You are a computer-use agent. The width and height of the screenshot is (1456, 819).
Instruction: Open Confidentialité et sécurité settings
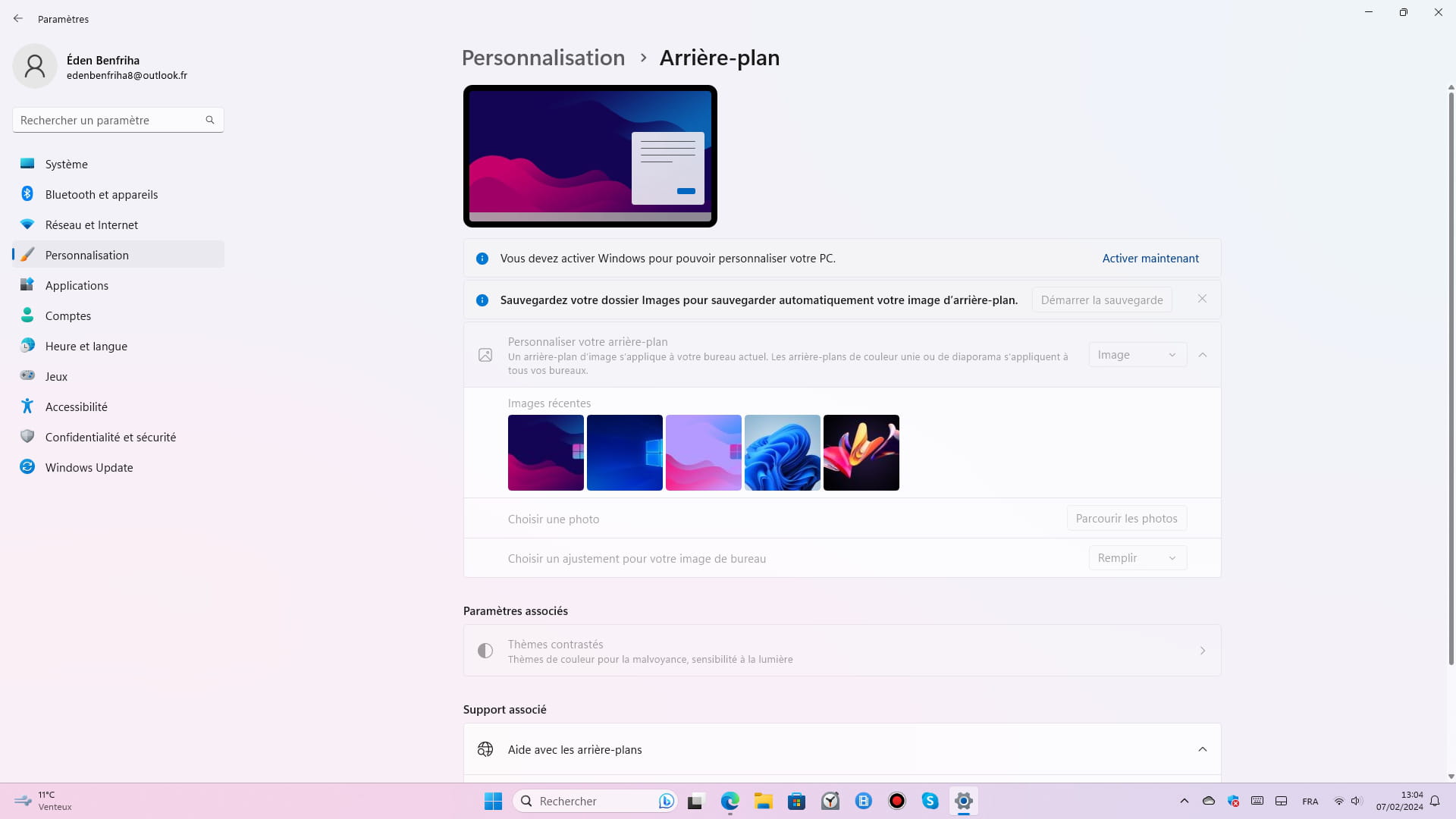pos(118,437)
